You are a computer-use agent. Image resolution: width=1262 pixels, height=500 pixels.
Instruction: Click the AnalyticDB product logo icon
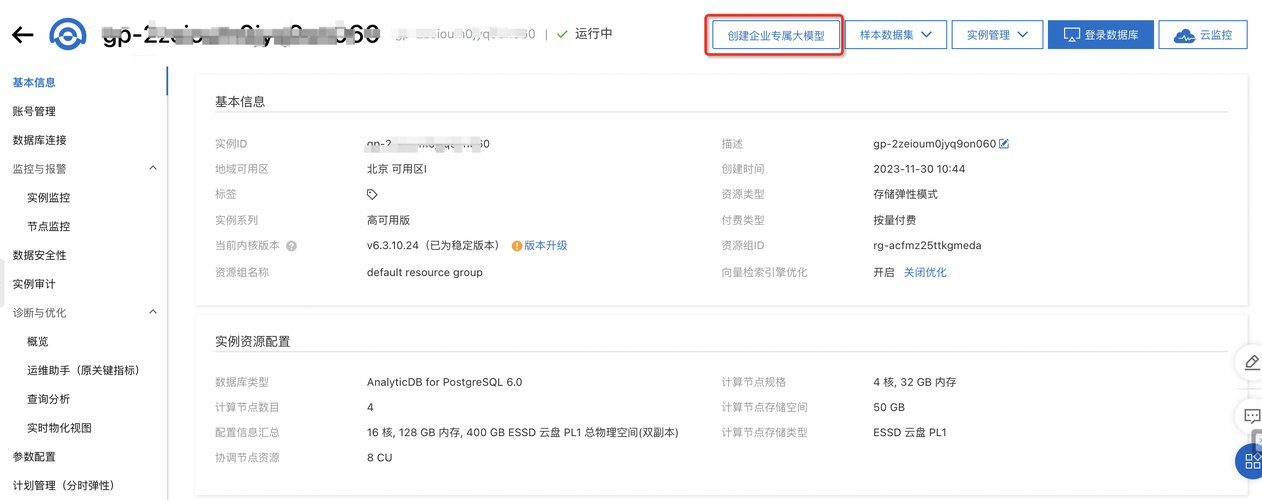tap(67, 35)
